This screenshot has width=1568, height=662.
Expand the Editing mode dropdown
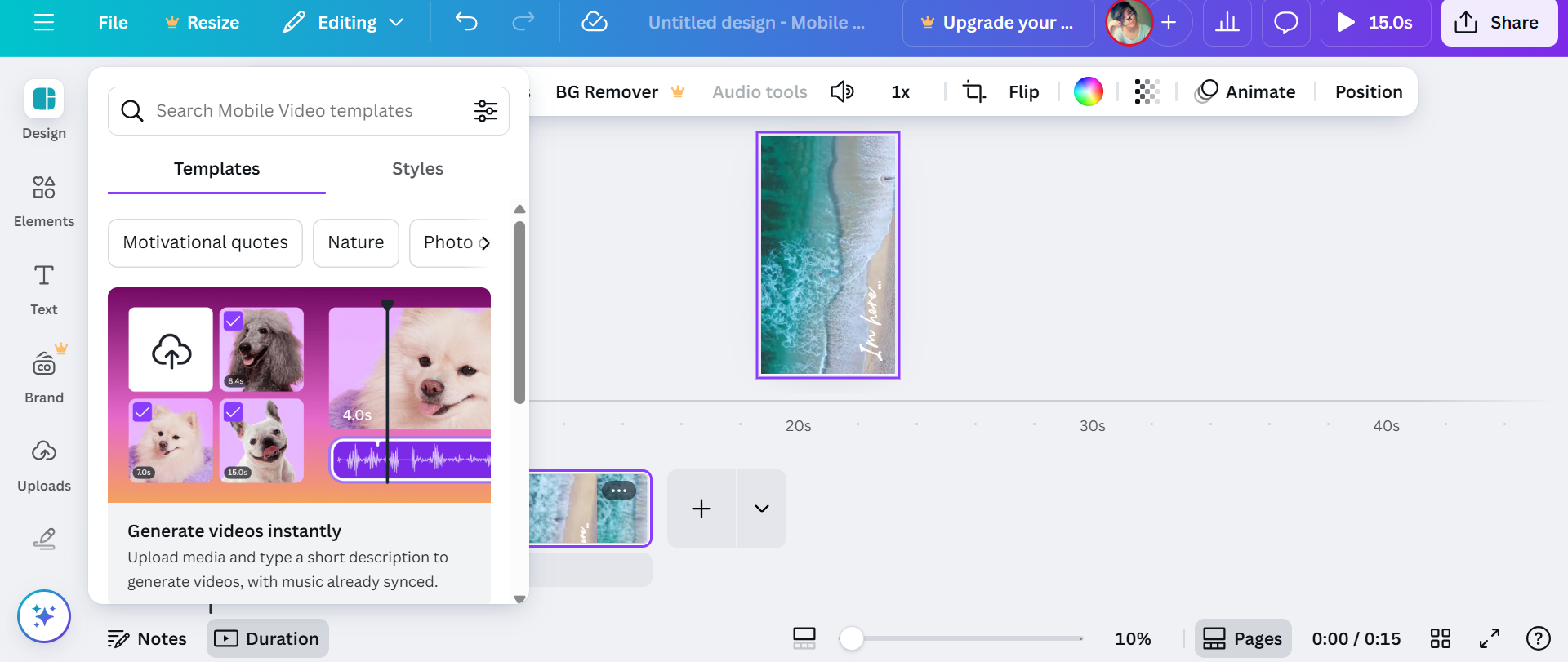click(344, 22)
